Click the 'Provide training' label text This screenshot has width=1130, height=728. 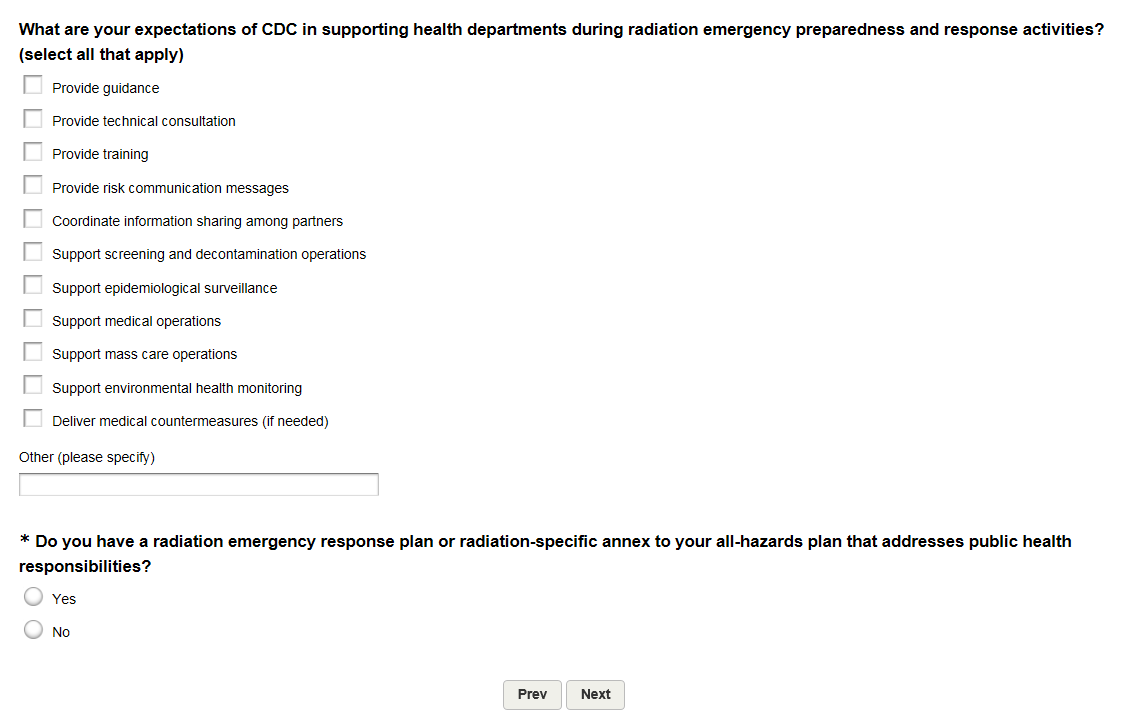pos(100,154)
